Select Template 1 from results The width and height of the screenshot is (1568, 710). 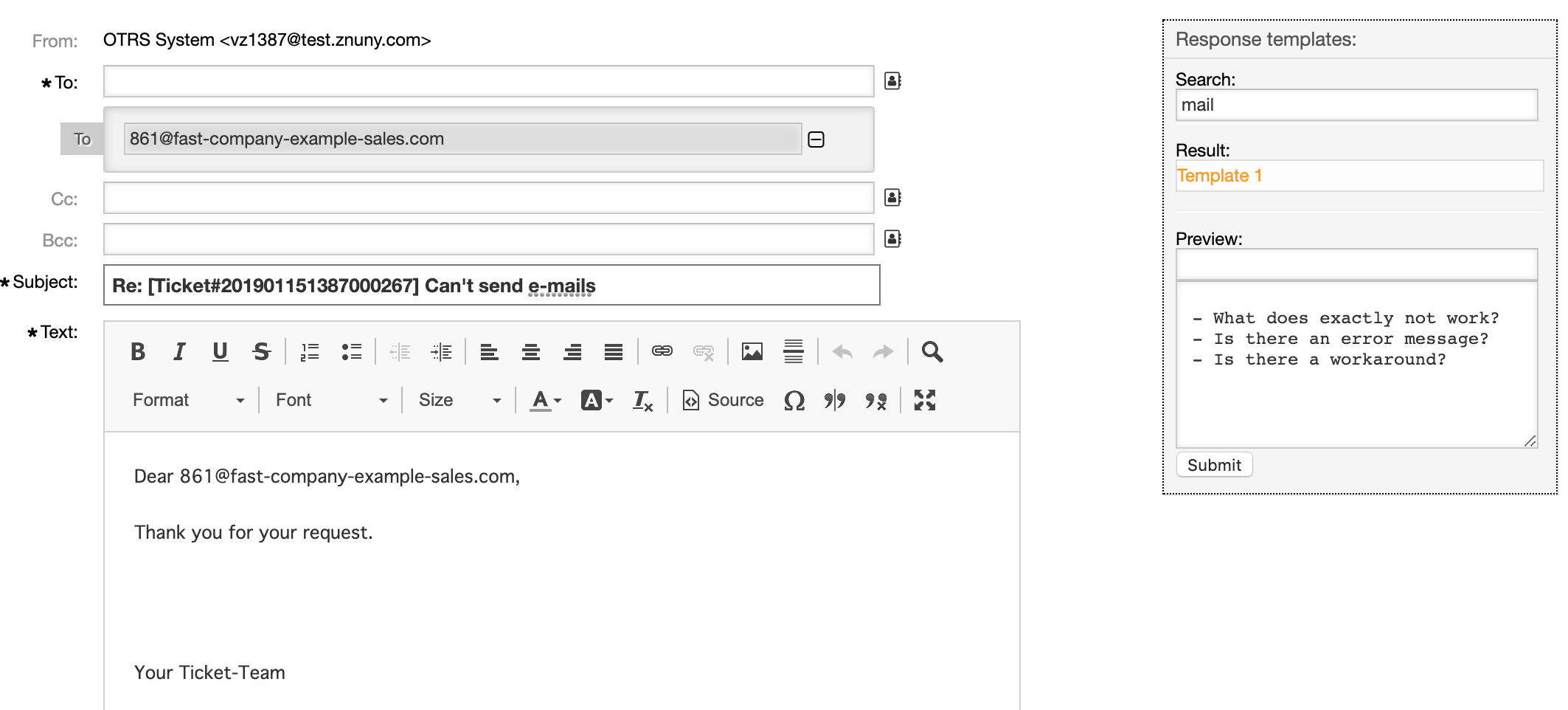[x=1219, y=176]
